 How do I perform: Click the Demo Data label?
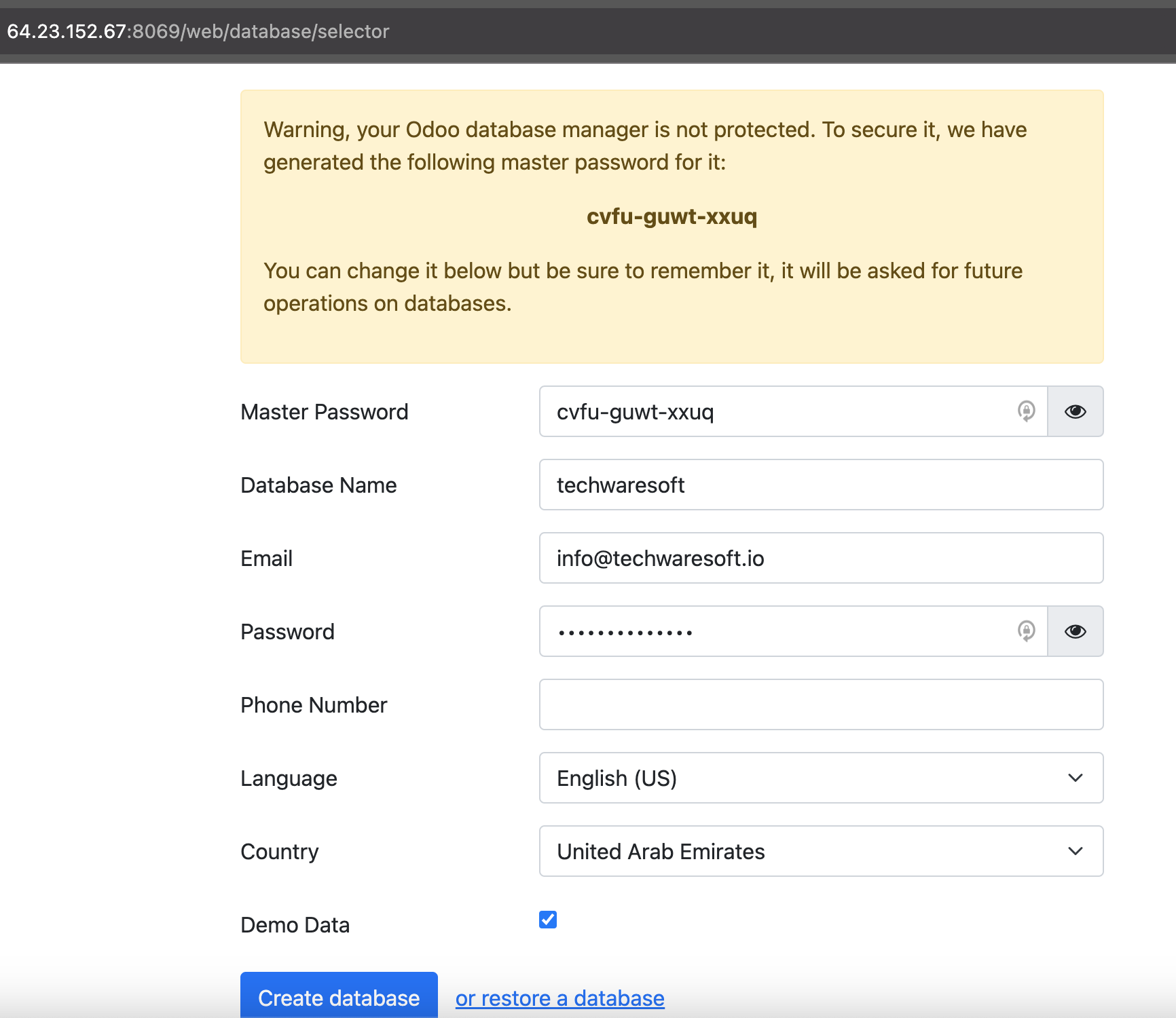295,925
